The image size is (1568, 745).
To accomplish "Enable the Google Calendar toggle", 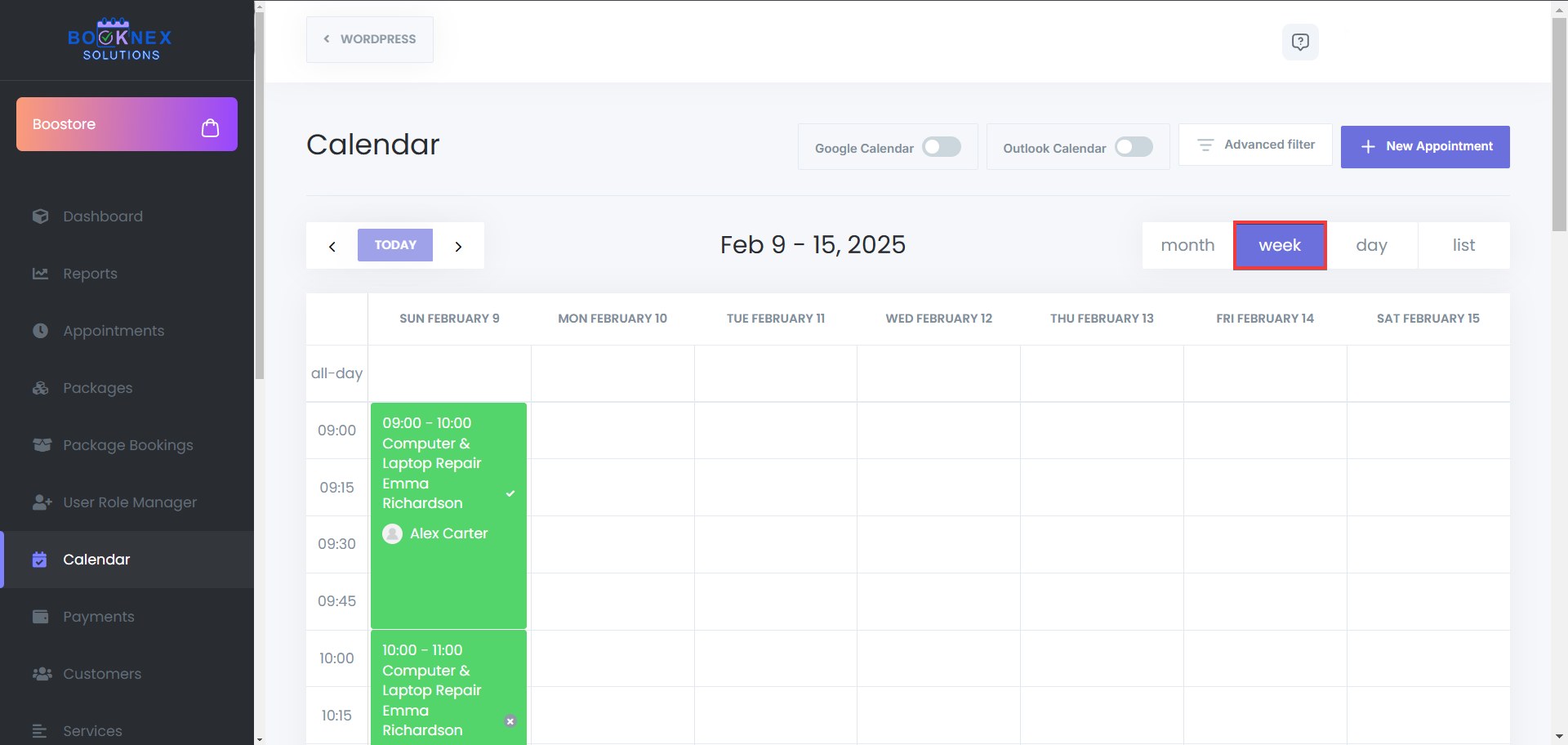I will [x=942, y=147].
